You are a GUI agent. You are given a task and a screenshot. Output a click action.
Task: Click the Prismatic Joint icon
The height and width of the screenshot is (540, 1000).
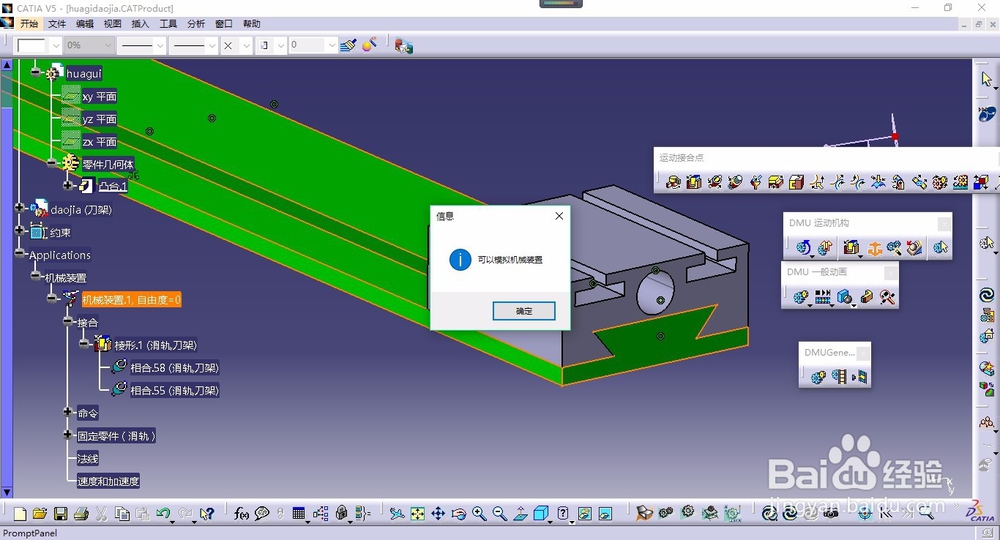694,183
